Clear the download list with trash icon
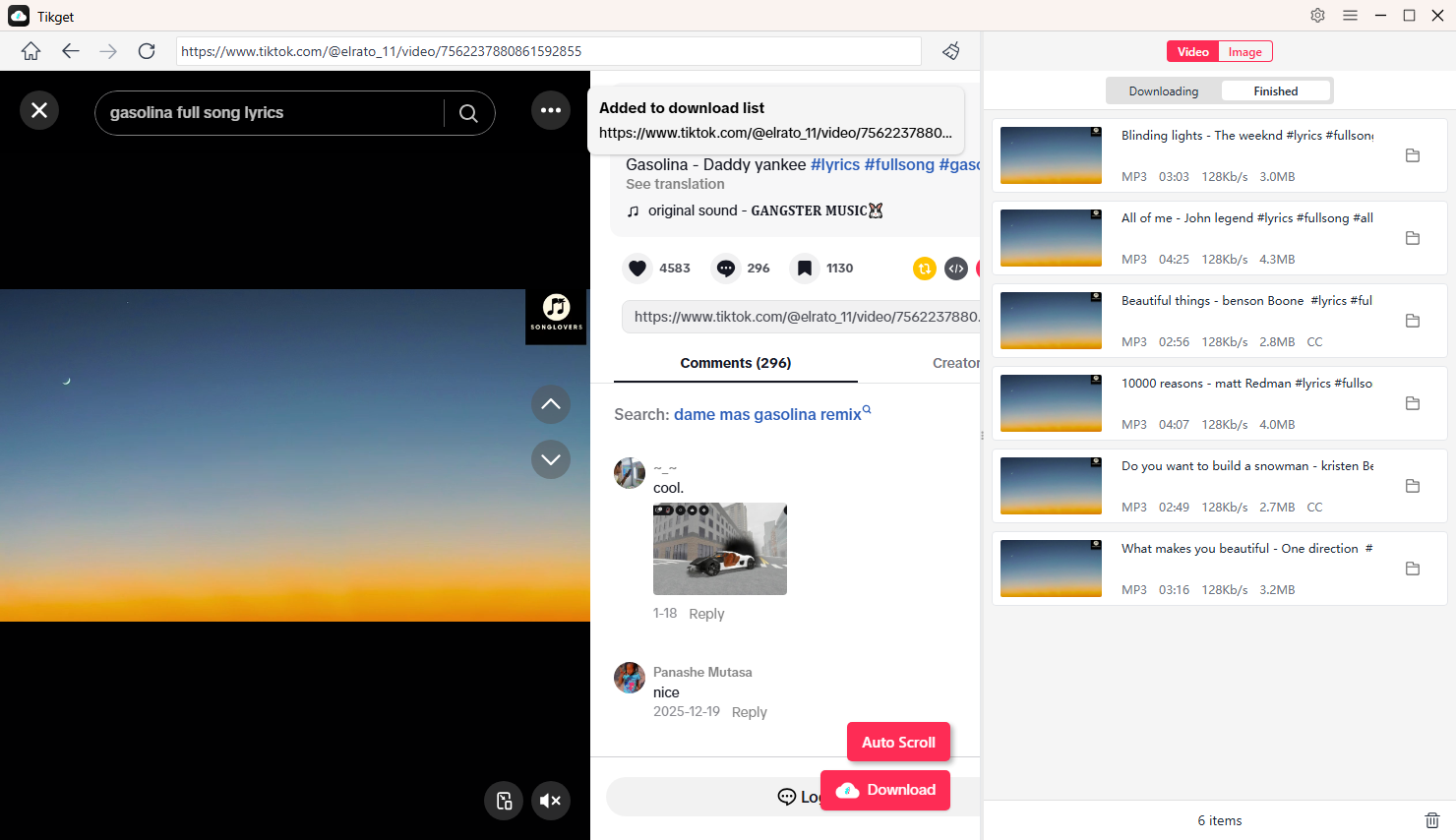Viewport: 1456px width, 840px height. (1432, 819)
